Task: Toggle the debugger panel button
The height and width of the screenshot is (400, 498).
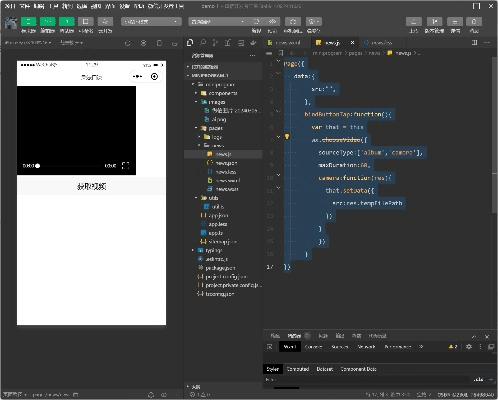Action: coord(67,22)
